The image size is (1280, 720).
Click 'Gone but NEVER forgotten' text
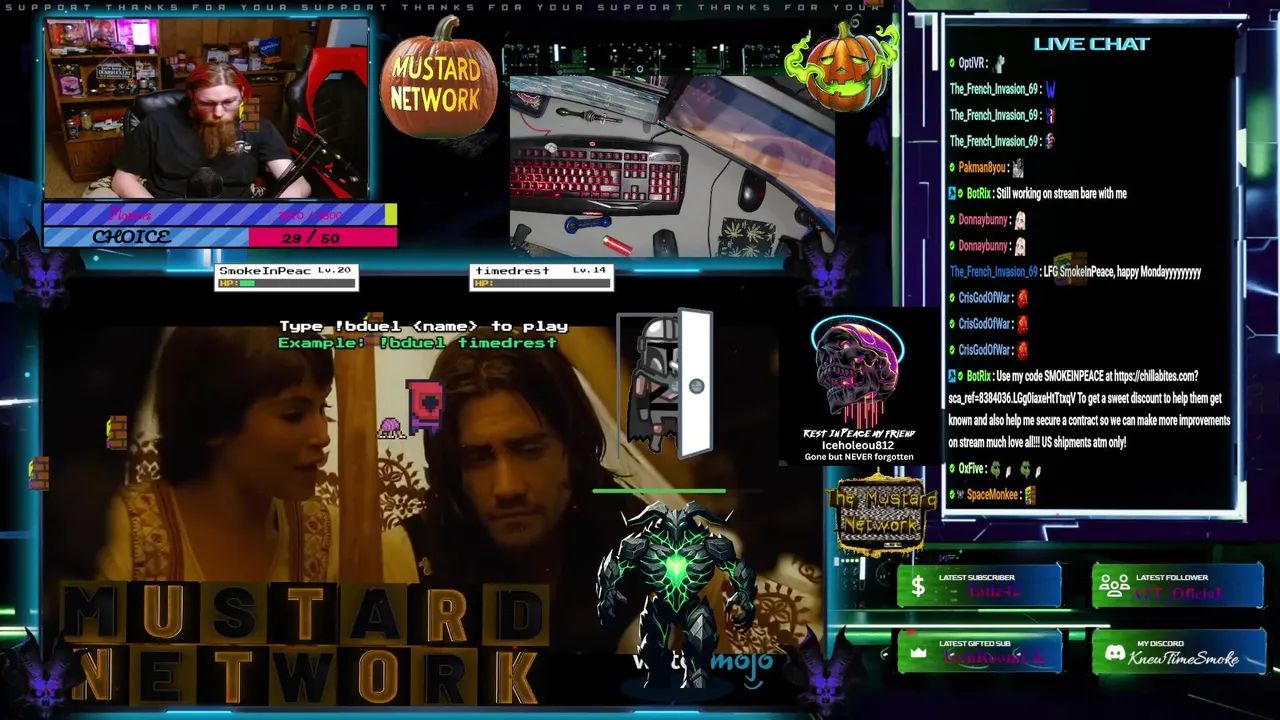pyautogui.click(x=859, y=457)
